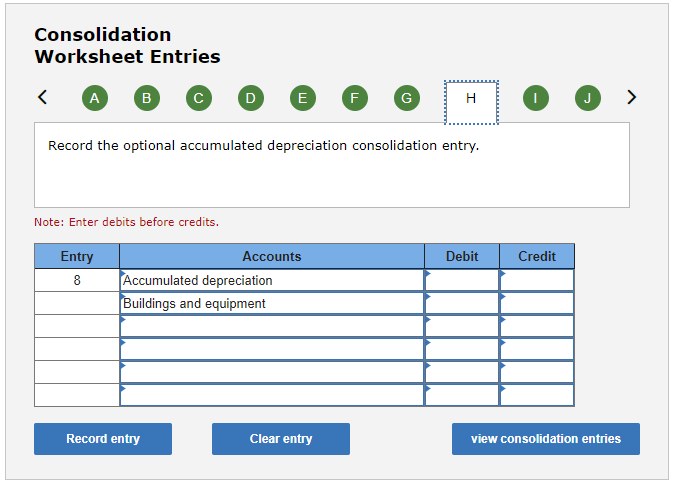This screenshot has width=699, height=498.
Task: Go to entry E circle
Action: click(x=303, y=98)
